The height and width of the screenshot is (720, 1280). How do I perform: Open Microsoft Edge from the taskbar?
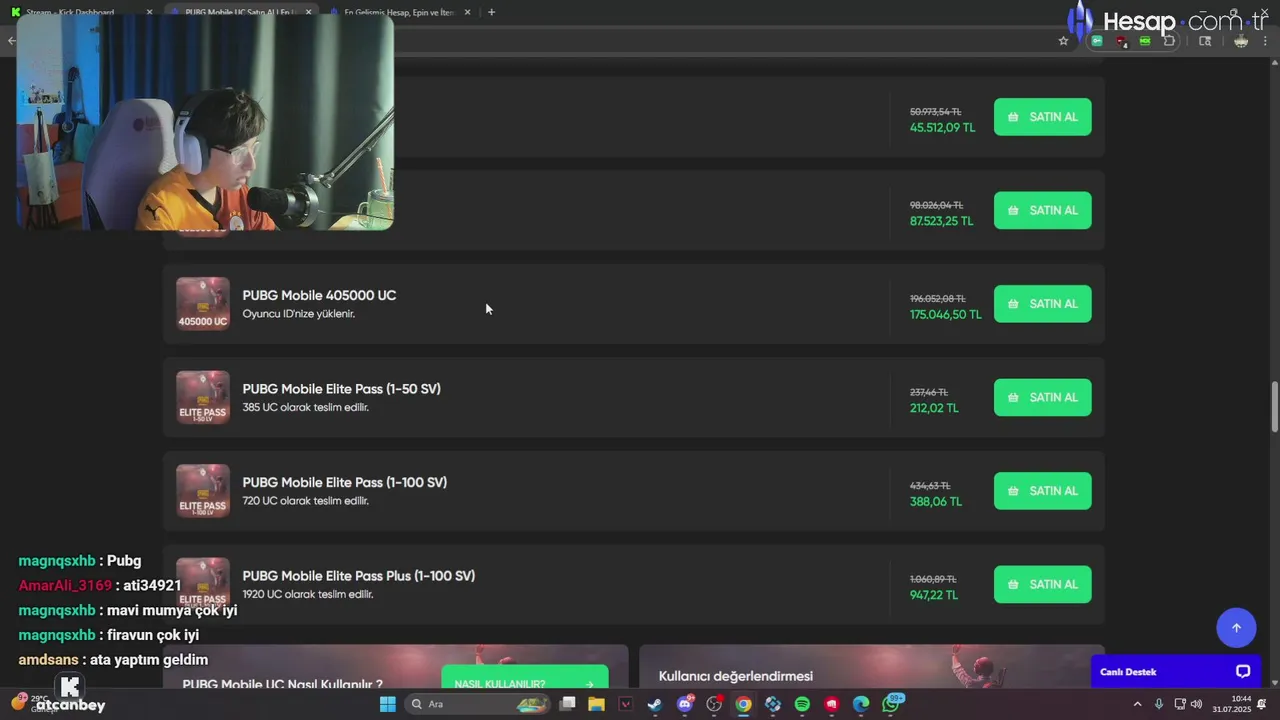click(861, 704)
